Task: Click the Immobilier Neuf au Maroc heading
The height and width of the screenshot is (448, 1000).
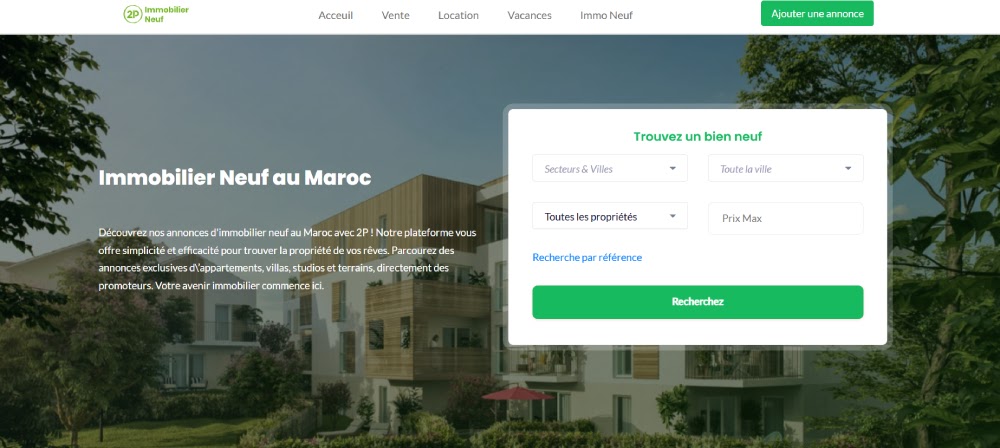Action: point(235,177)
